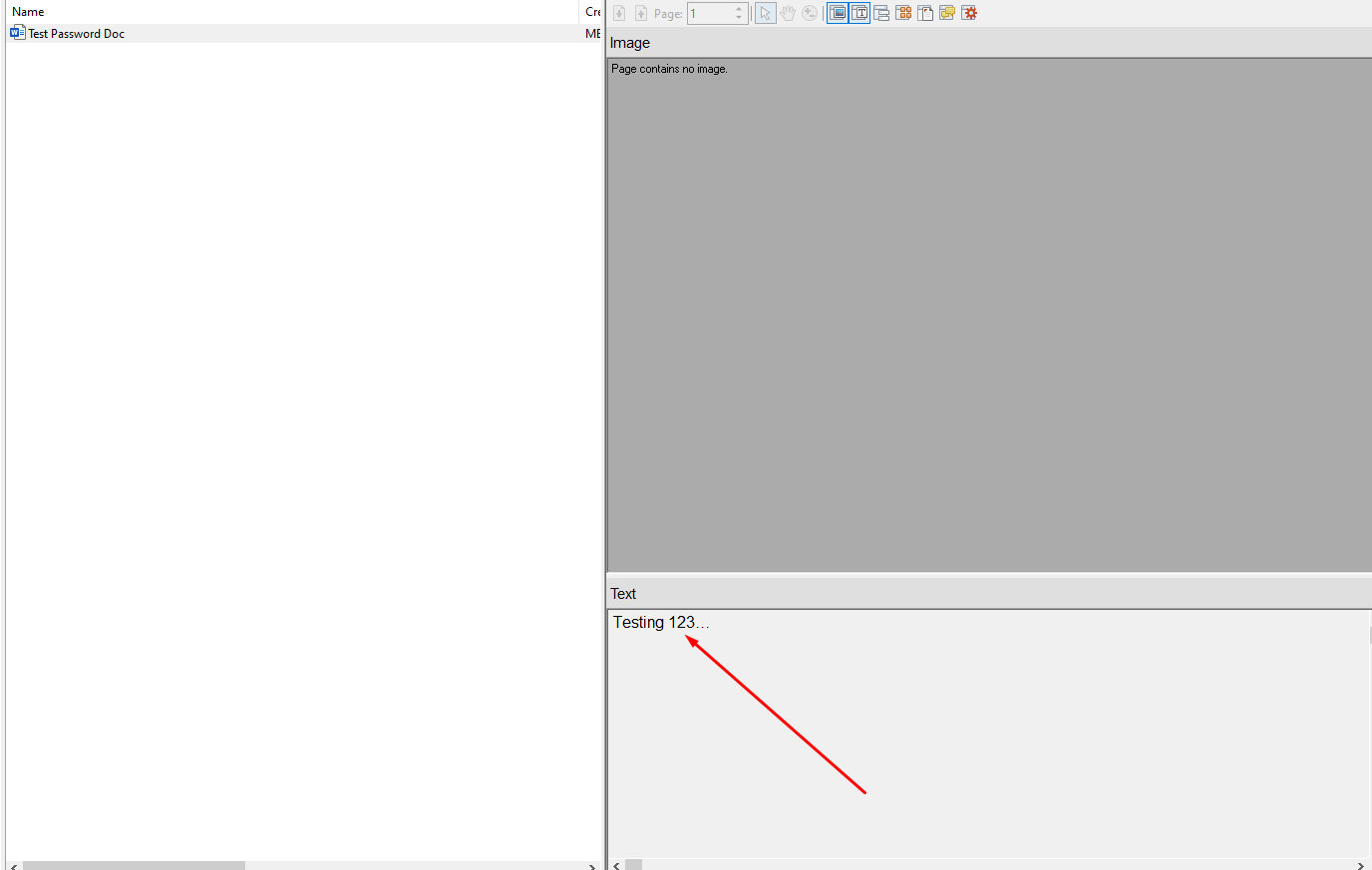
Task: Select the zoom plus/minus tool
Action: [x=810, y=13]
